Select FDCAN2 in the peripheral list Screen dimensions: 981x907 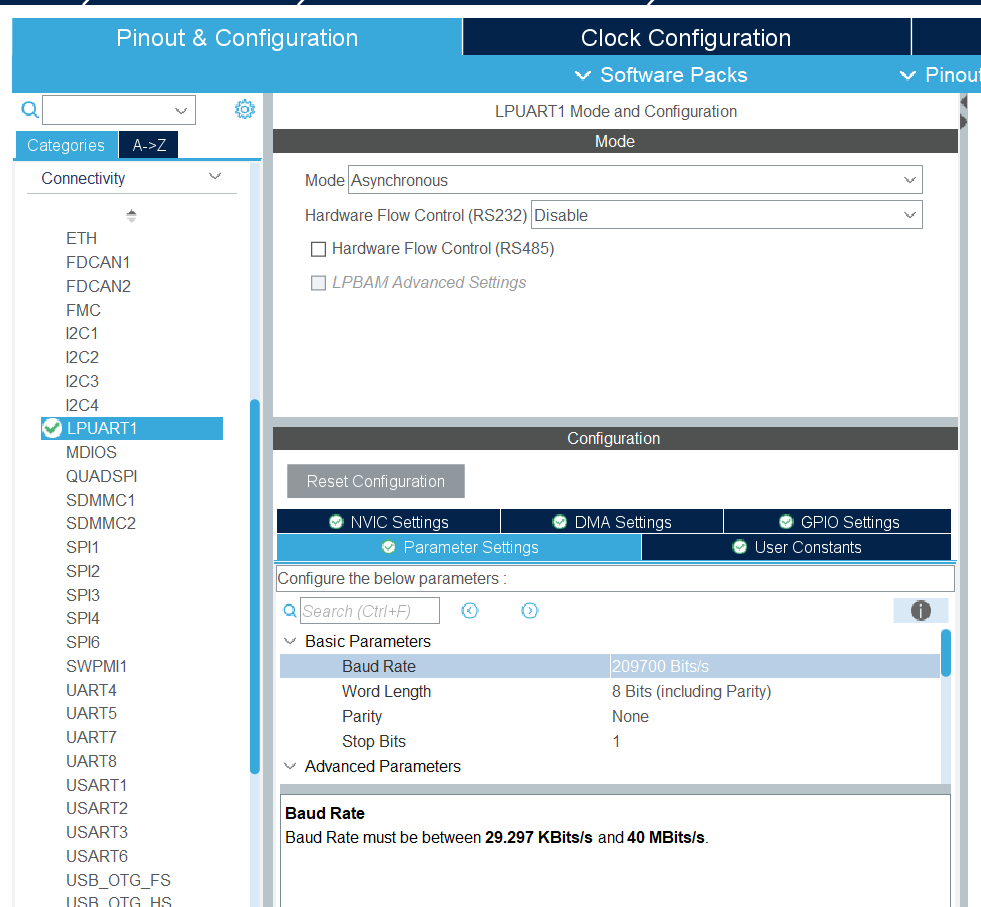click(x=98, y=286)
